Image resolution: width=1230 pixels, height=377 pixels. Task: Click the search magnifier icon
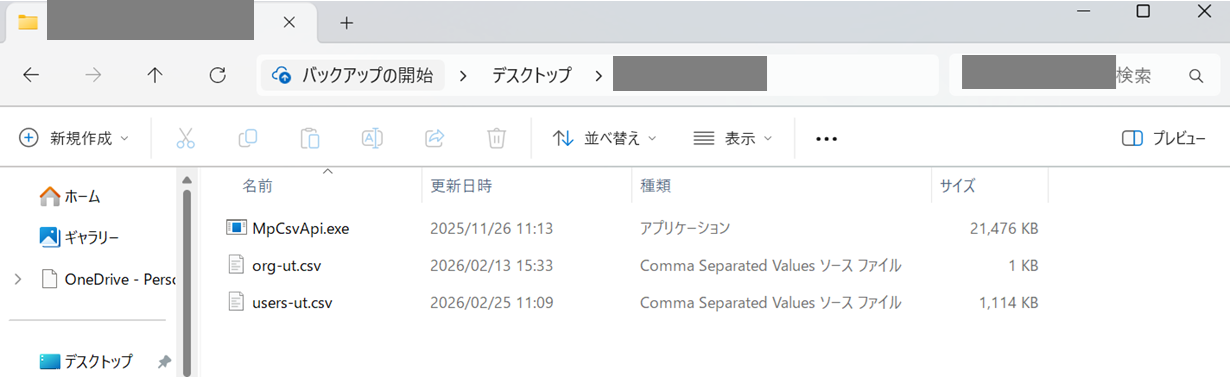[1195, 76]
